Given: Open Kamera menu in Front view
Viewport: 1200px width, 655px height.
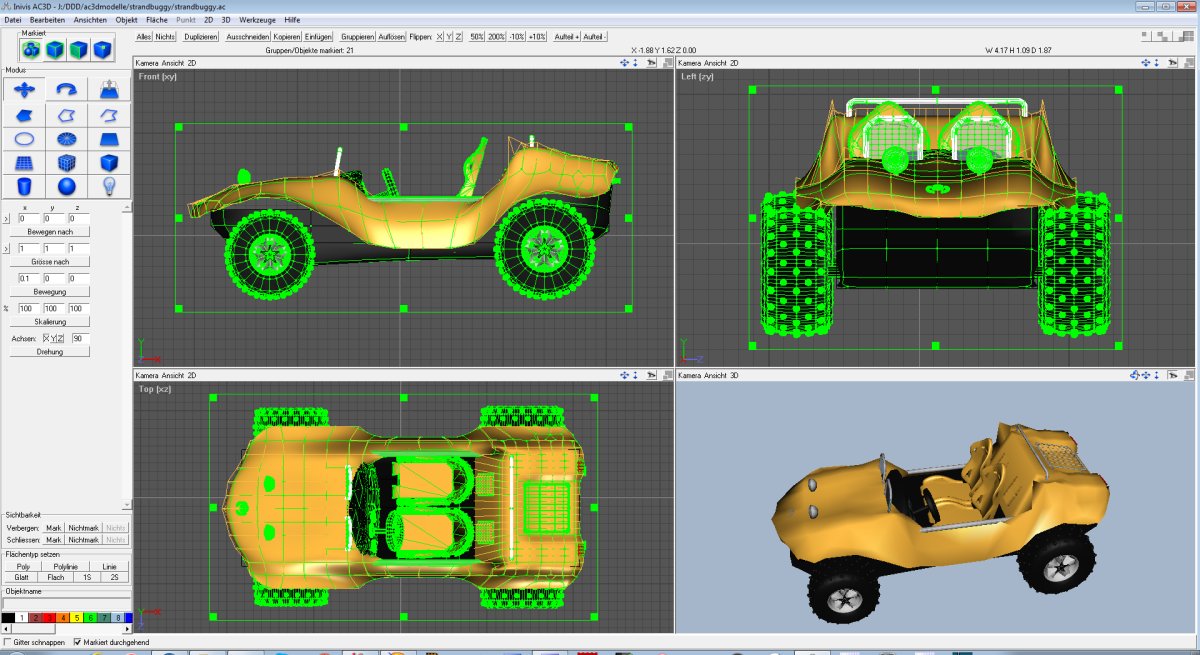Looking at the screenshot, I should pyautogui.click(x=149, y=63).
